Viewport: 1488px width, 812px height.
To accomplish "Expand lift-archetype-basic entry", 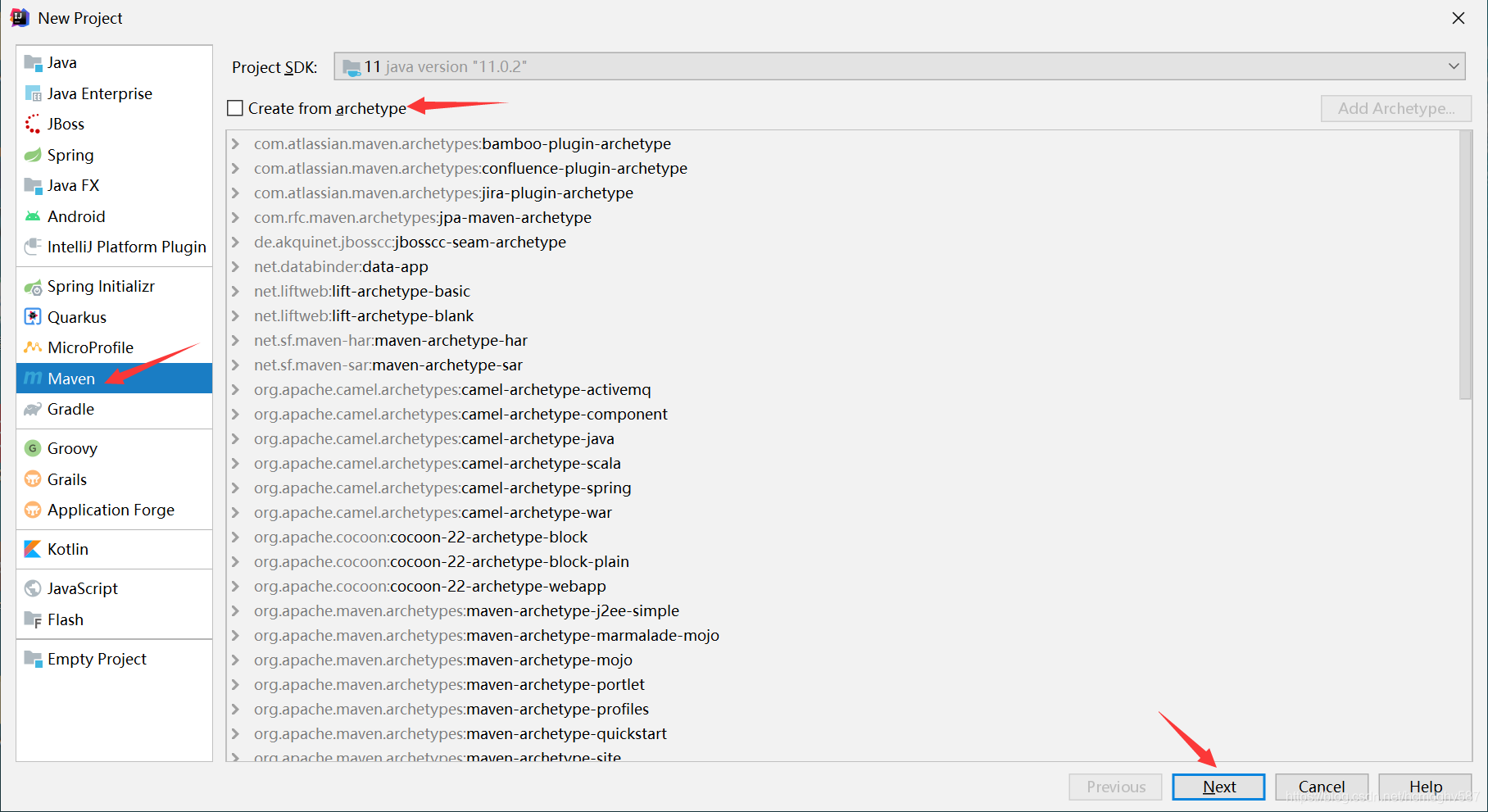I will click(236, 292).
